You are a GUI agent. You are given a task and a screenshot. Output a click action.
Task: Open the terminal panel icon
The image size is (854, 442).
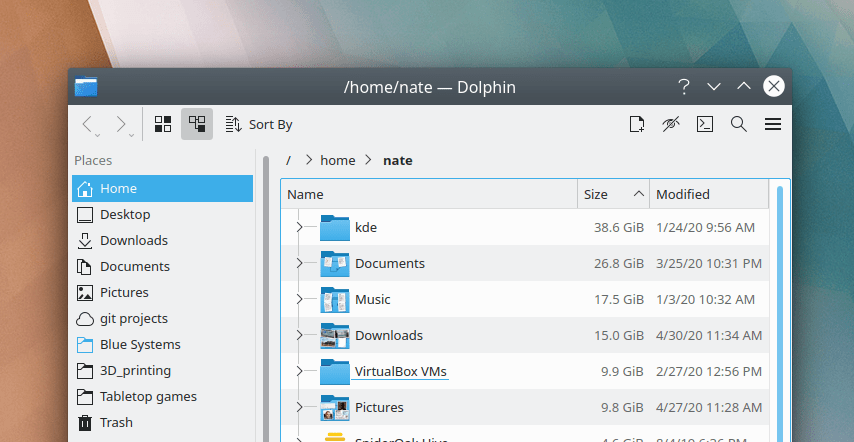click(705, 124)
